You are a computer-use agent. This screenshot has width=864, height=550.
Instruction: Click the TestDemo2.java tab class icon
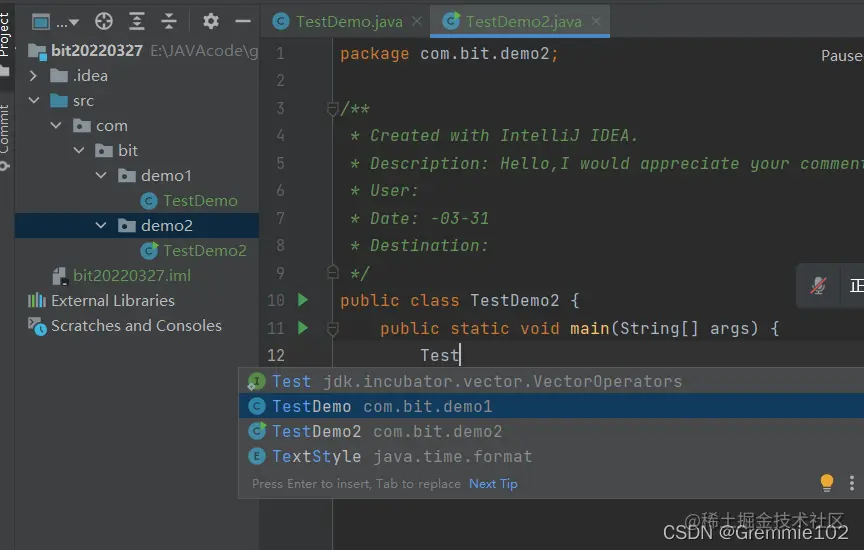point(451,21)
